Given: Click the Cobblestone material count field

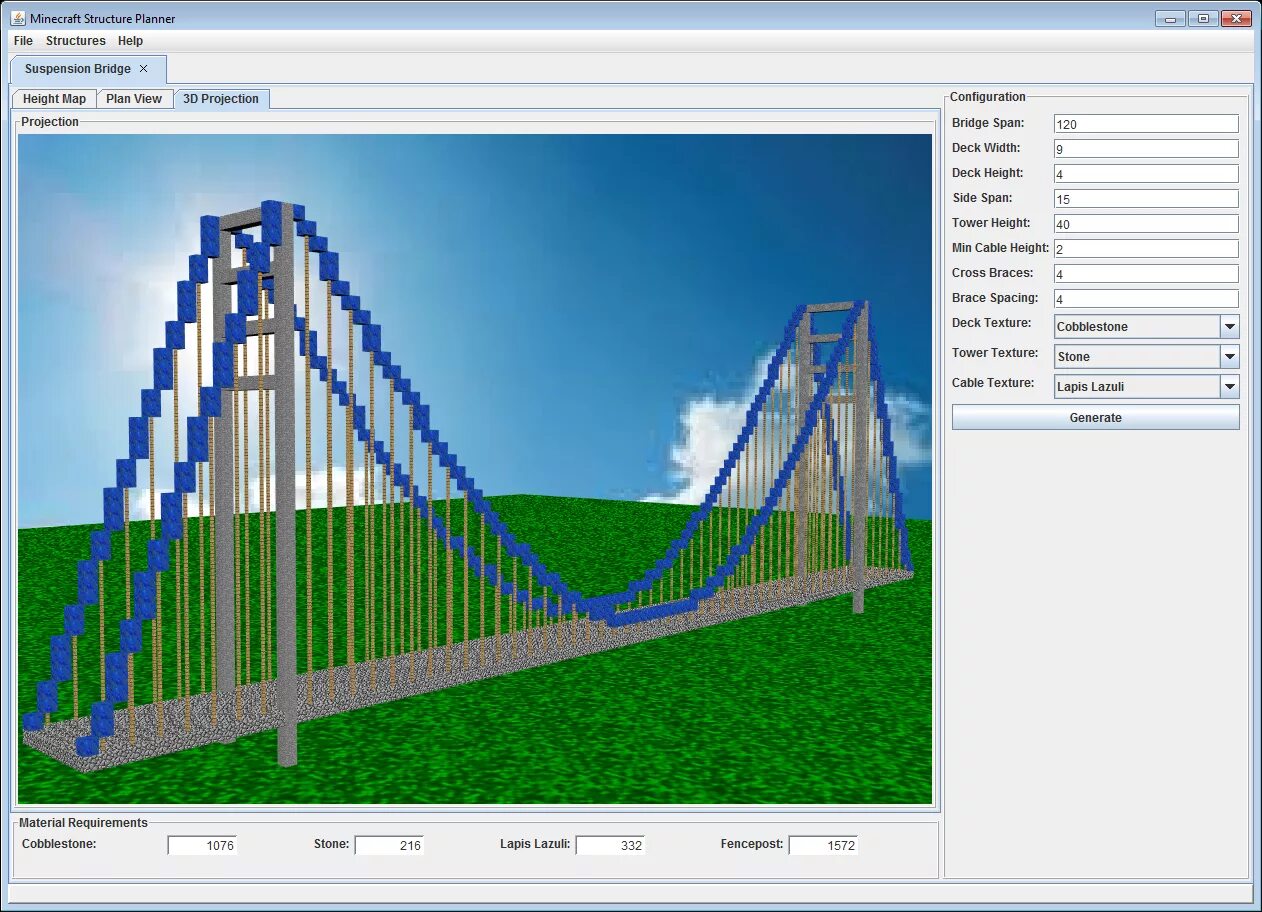Looking at the screenshot, I should click(202, 845).
